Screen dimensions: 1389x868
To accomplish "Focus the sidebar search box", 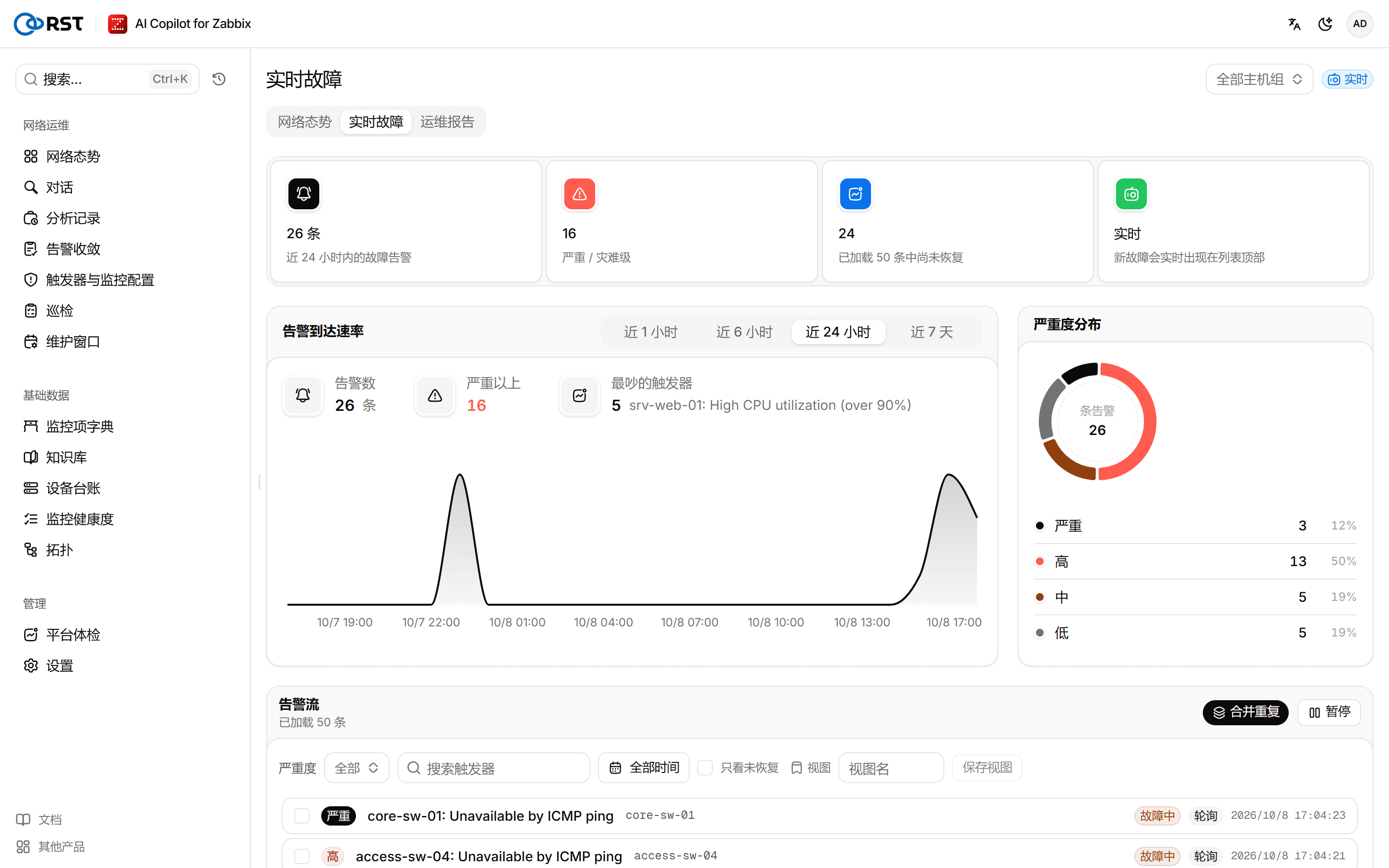I will tap(108, 79).
